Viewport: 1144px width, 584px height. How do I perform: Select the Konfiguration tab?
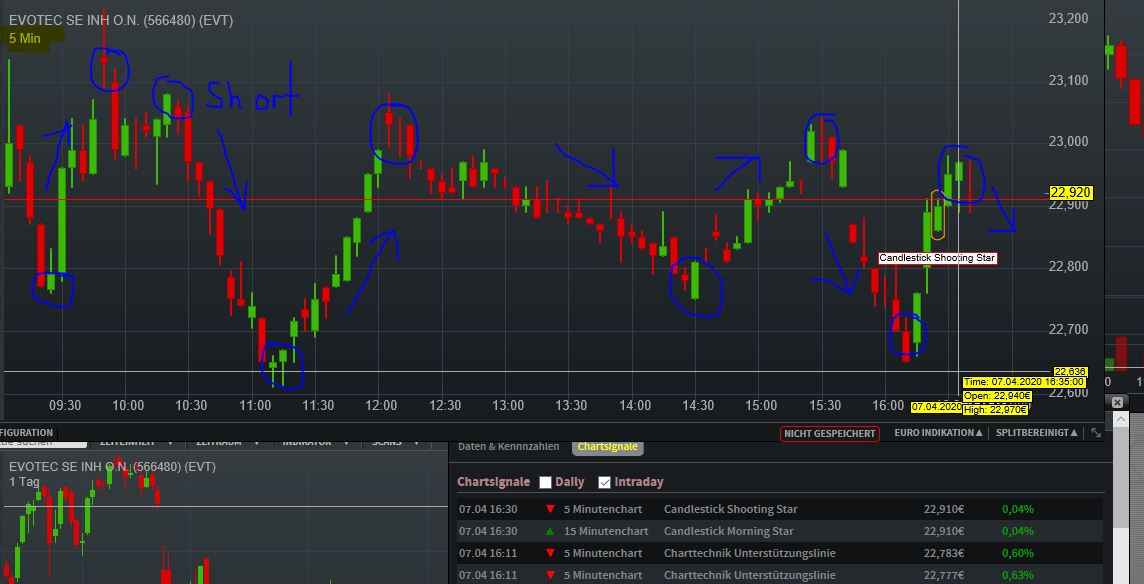[x=28, y=432]
